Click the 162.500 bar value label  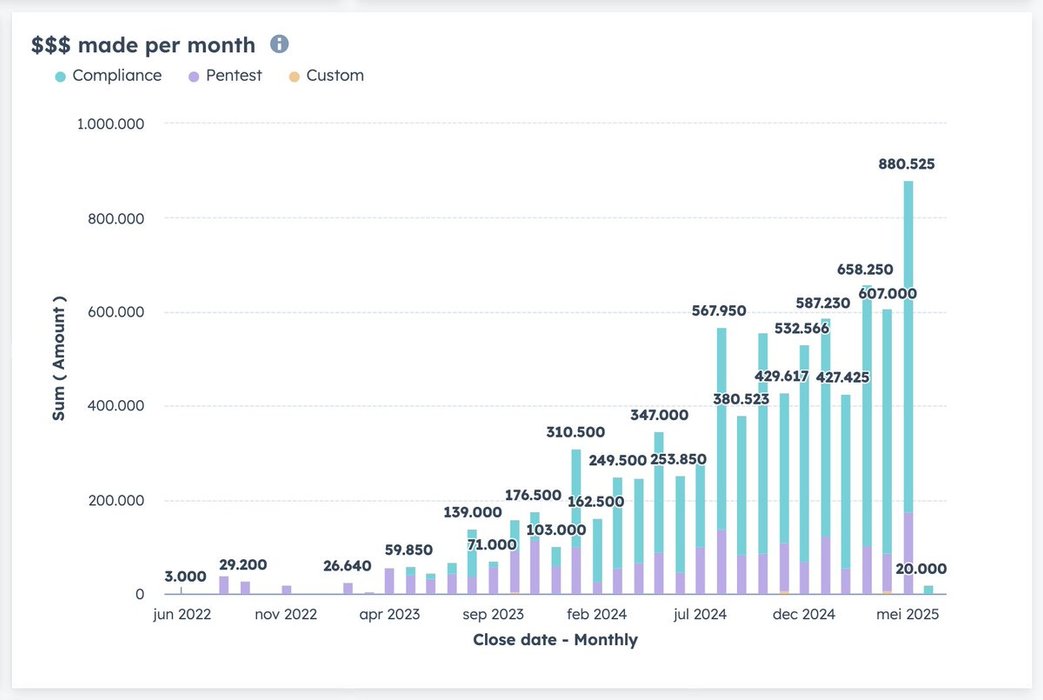[x=595, y=502]
